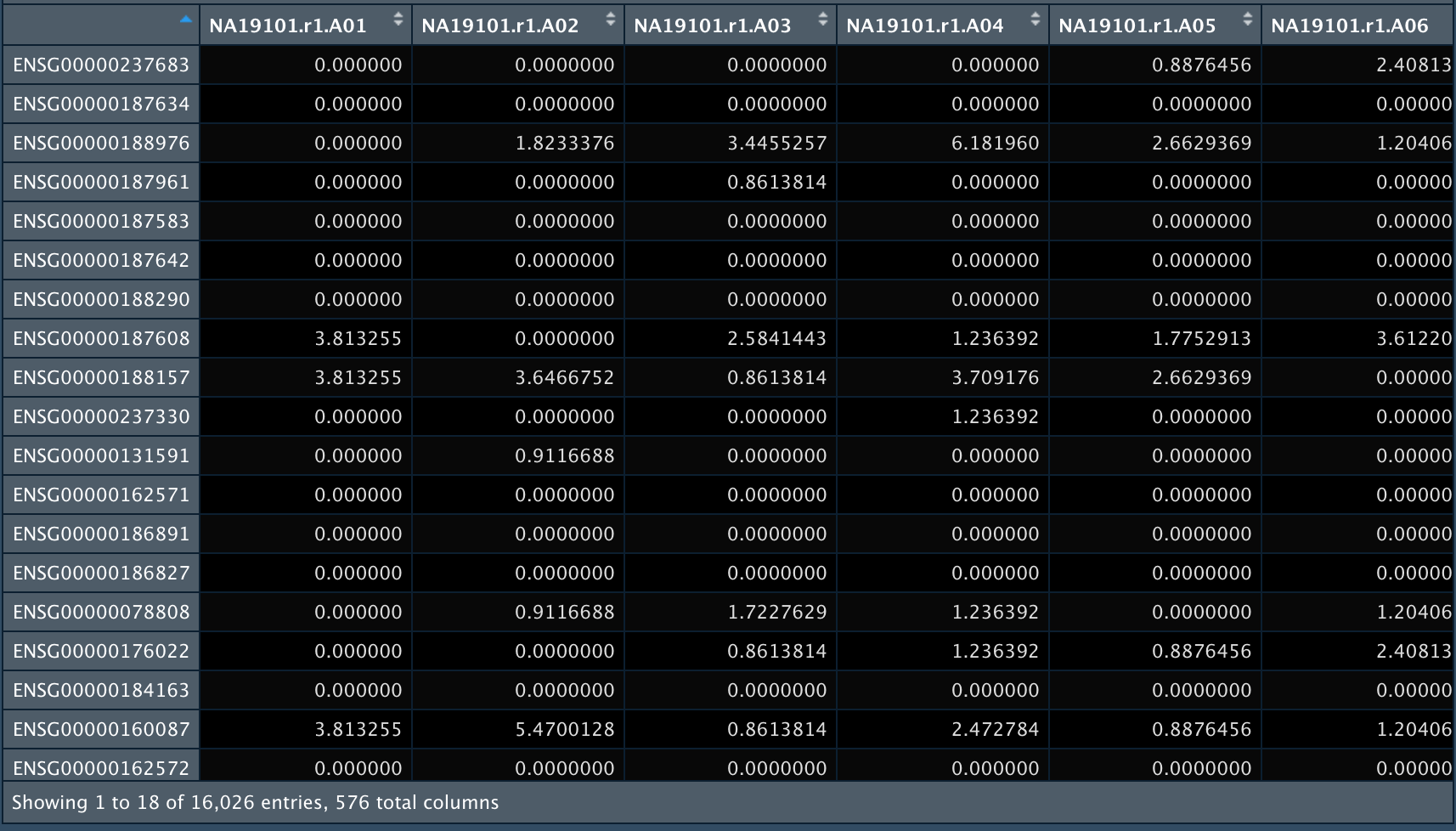This screenshot has height=831, width=1456.
Task: Sort column NA19101.r1.A04 using its arrows
Action: (1035, 19)
